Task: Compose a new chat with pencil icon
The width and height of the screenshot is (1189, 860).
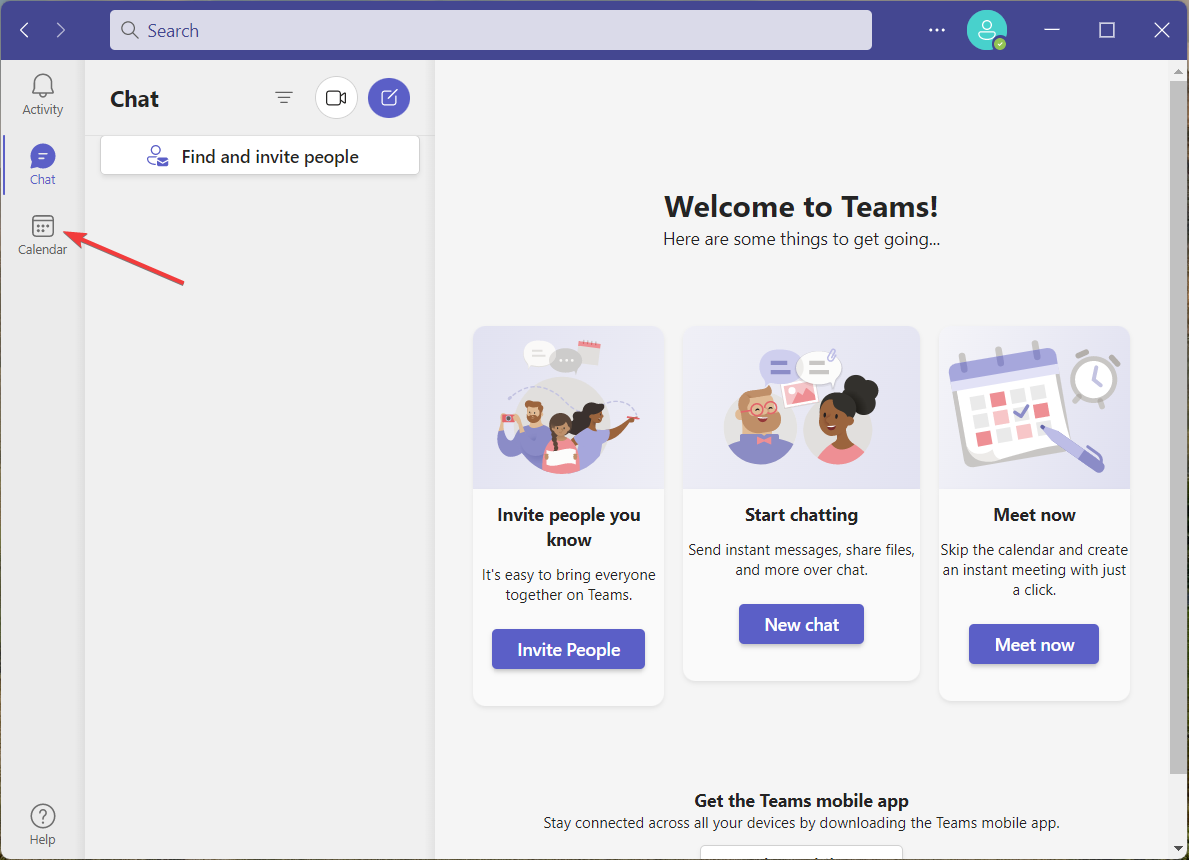Action: [x=389, y=98]
